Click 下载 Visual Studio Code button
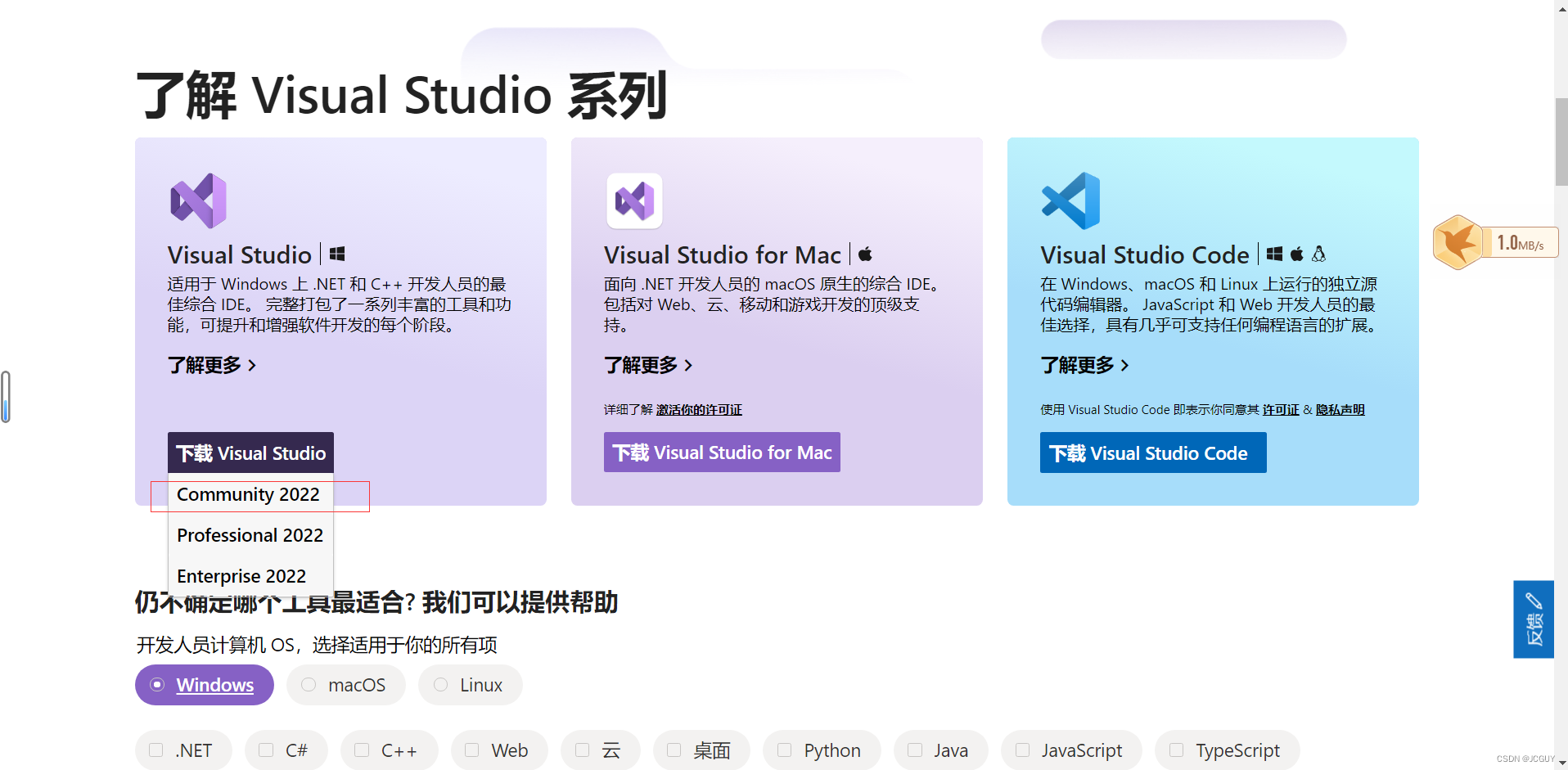 1153,453
